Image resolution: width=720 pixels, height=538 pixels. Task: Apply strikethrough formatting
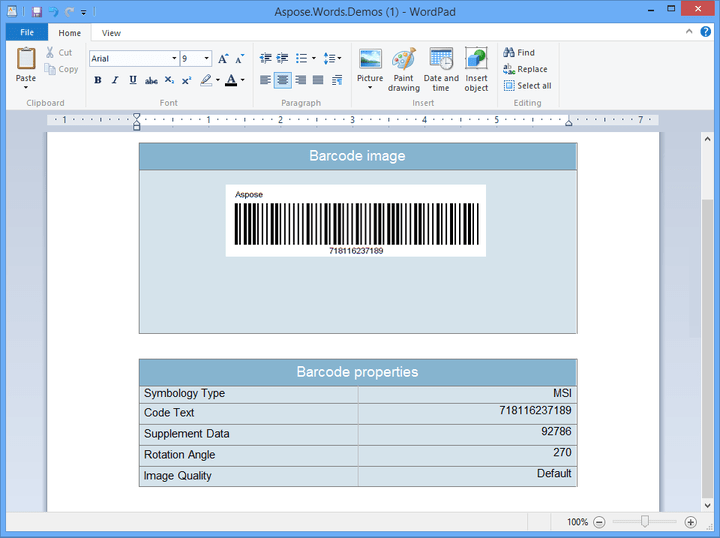(151, 80)
